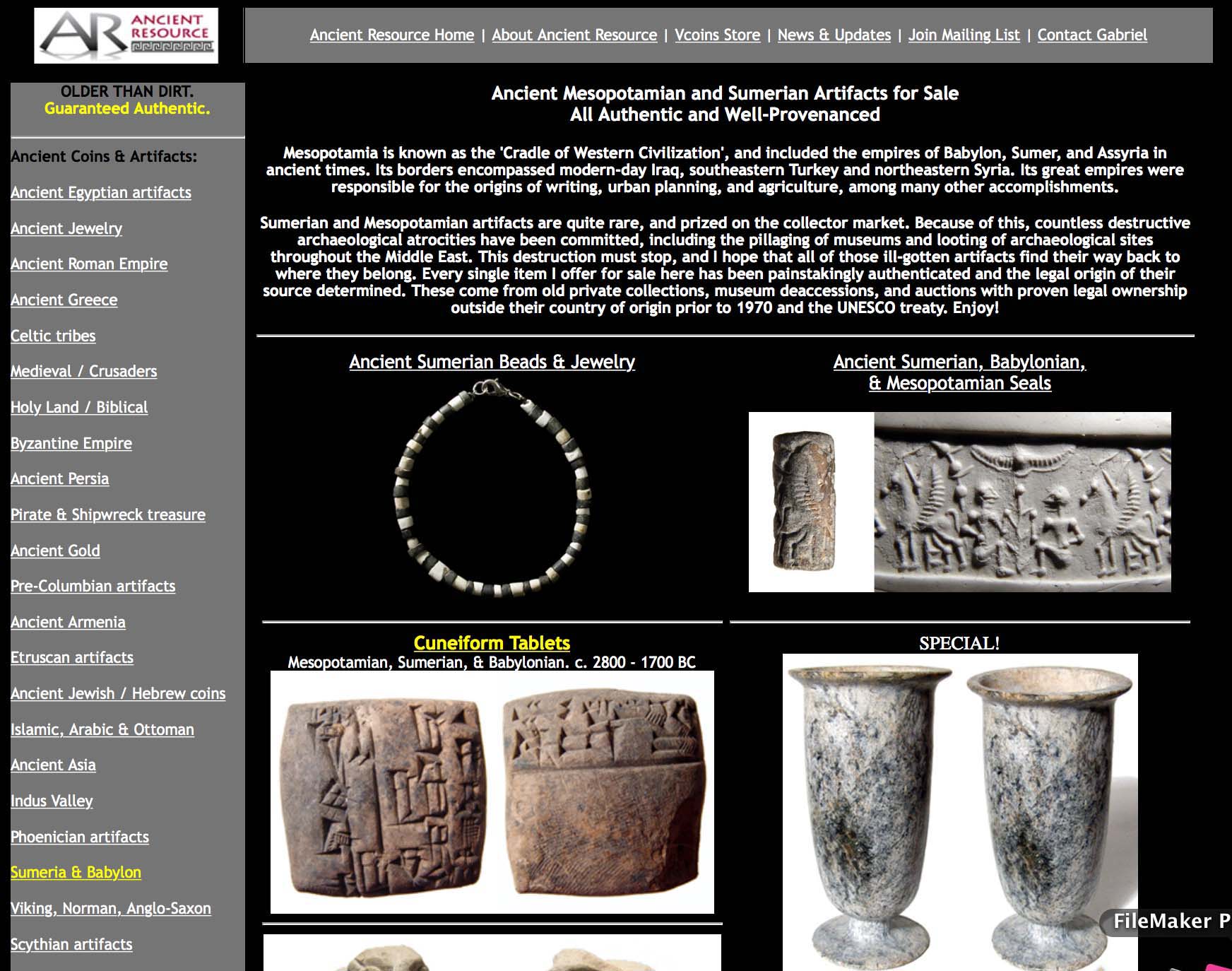Click 'Ancient Coins & Artifacts:' sidebar heading
This screenshot has height=971, width=1232.
(104, 156)
